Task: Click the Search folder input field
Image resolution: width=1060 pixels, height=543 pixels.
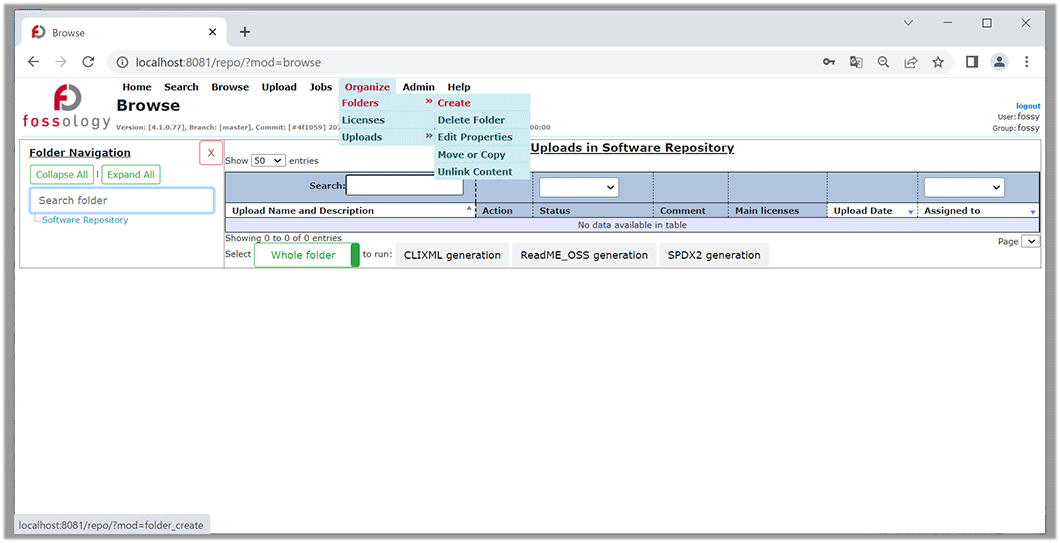Action: click(x=121, y=200)
